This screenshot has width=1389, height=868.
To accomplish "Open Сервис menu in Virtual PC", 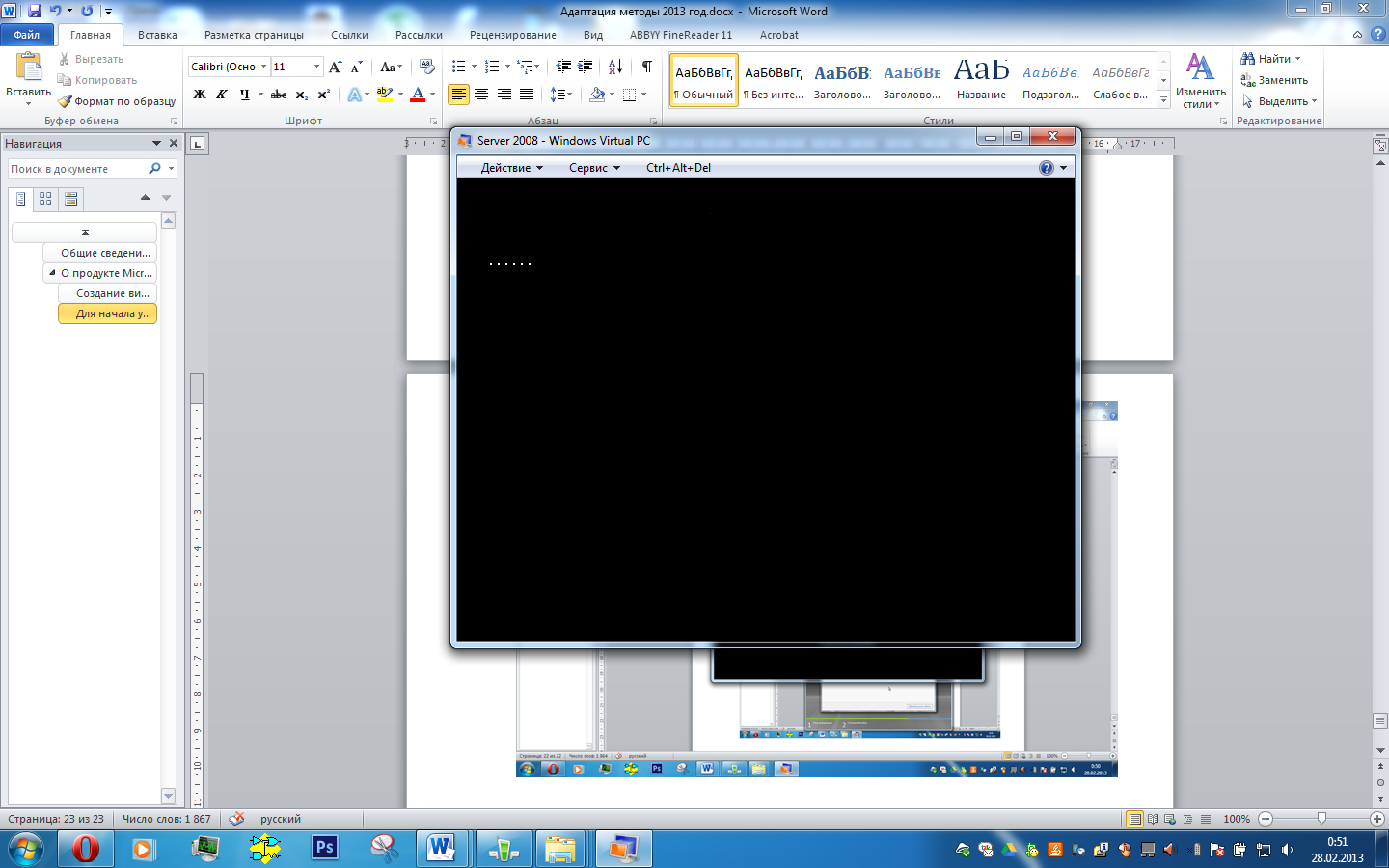I will 594,168.
